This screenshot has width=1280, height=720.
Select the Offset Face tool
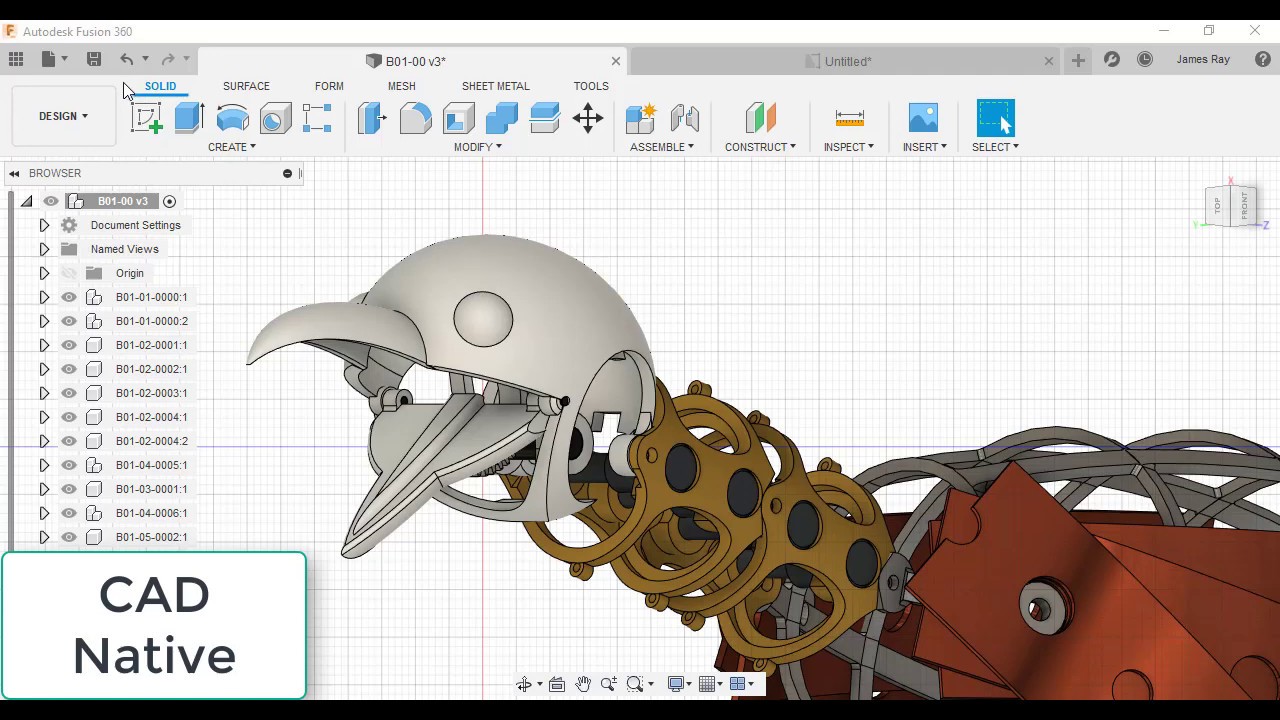pos(544,118)
